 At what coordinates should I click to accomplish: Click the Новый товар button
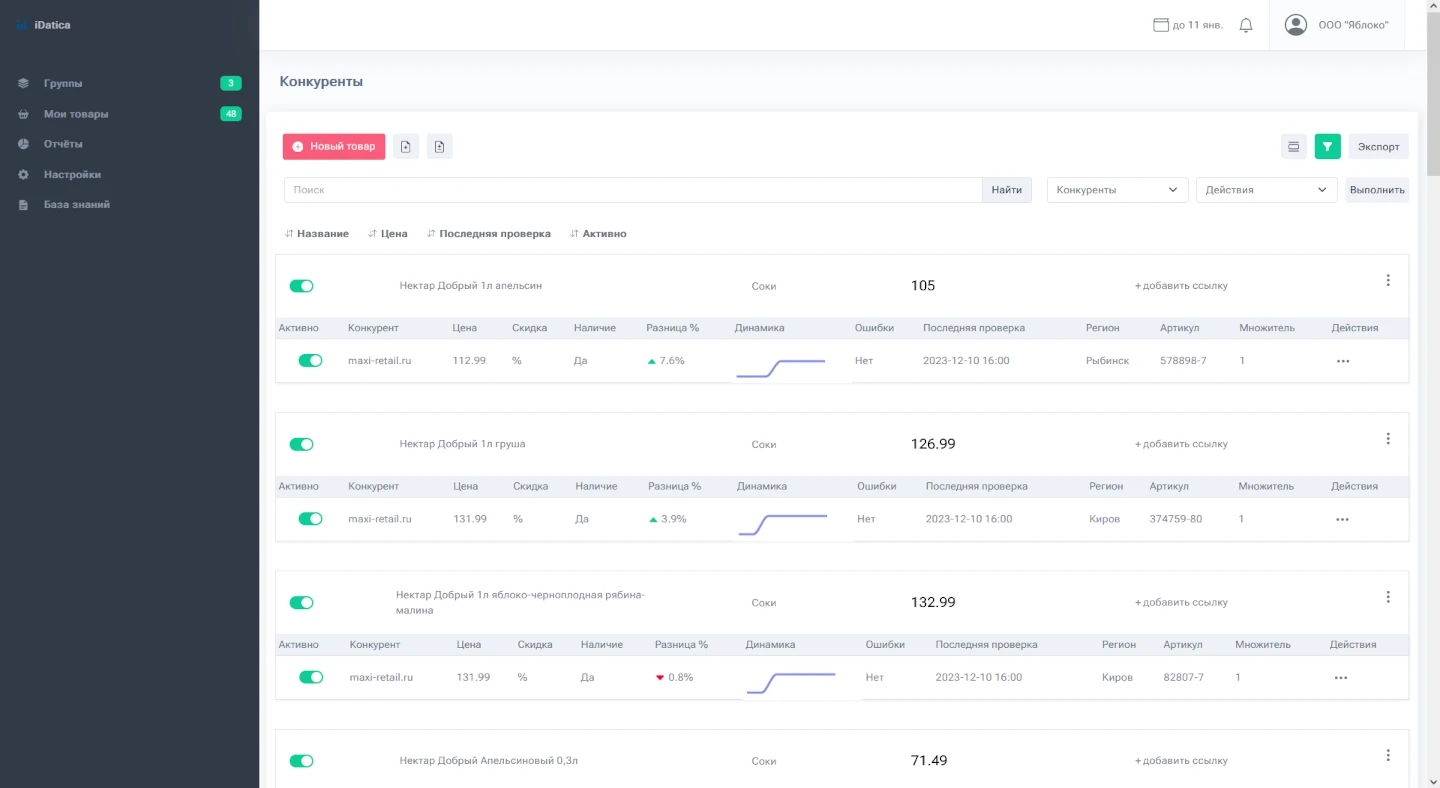334,147
